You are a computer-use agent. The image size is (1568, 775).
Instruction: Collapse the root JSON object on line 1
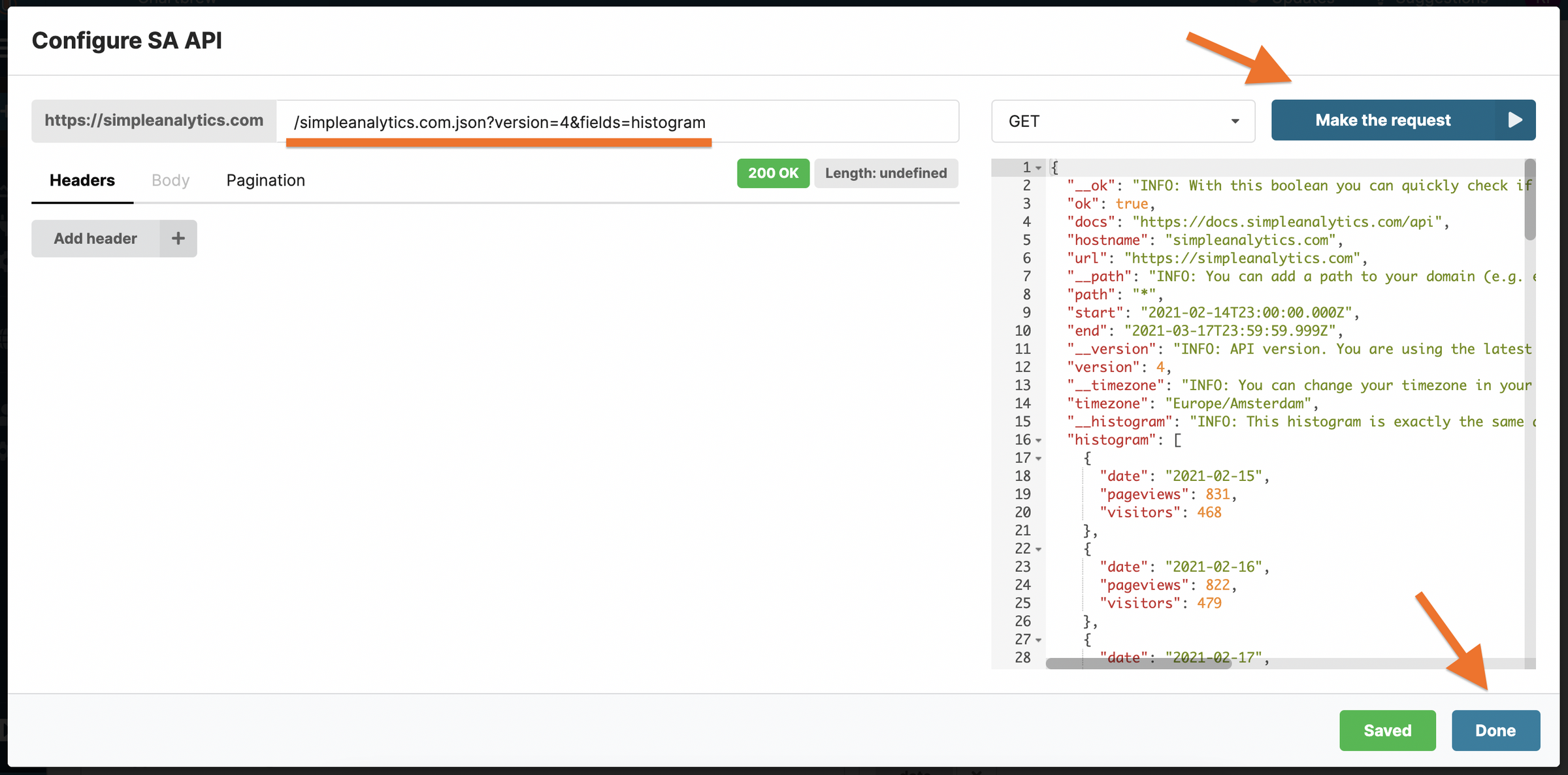pyautogui.click(x=1038, y=167)
